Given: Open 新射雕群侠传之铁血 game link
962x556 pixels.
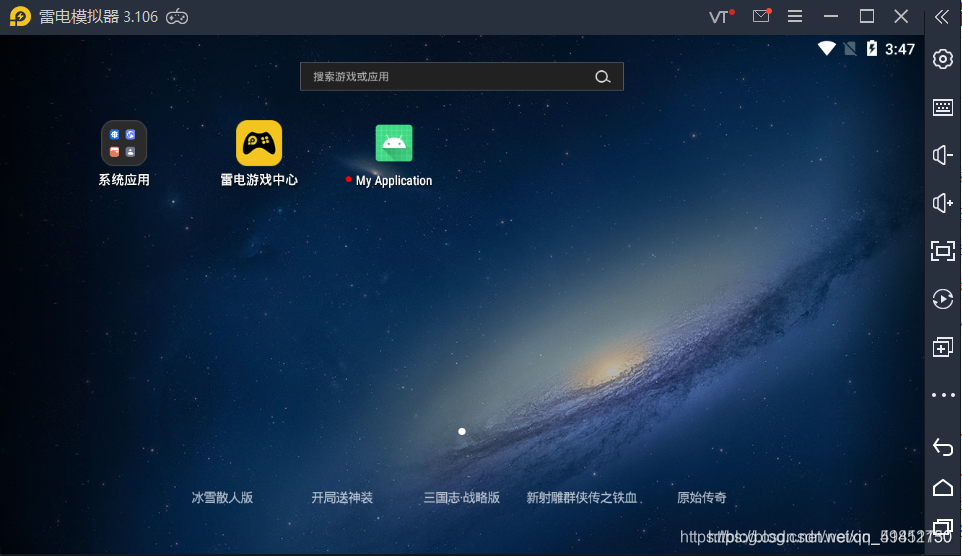Looking at the screenshot, I should pyautogui.click(x=582, y=498).
